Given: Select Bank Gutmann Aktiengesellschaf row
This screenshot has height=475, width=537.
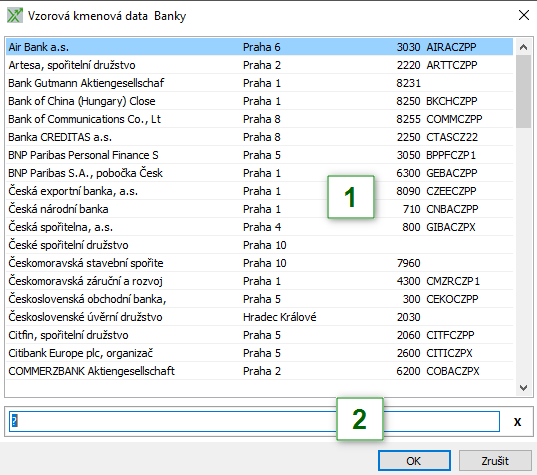Looking at the screenshot, I should tap(259, 83).
